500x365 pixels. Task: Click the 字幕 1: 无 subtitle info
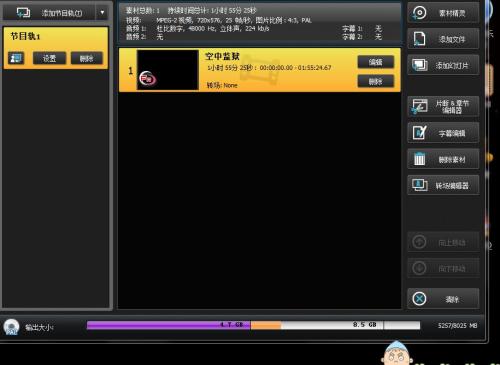[362, 29]
